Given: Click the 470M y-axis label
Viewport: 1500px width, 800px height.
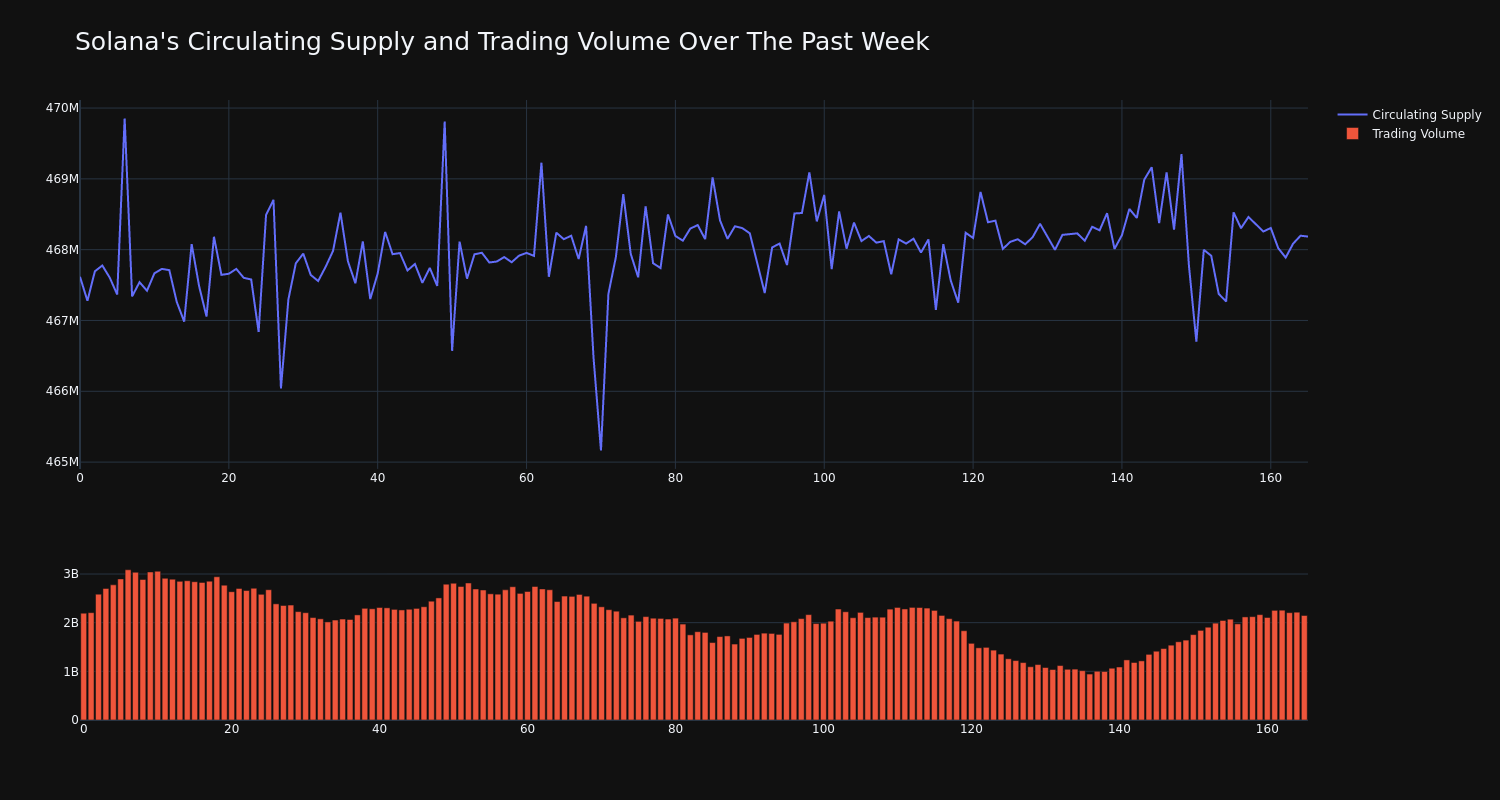Looking at the screenshot, I should pyautogui.click(x=62, y=108).
